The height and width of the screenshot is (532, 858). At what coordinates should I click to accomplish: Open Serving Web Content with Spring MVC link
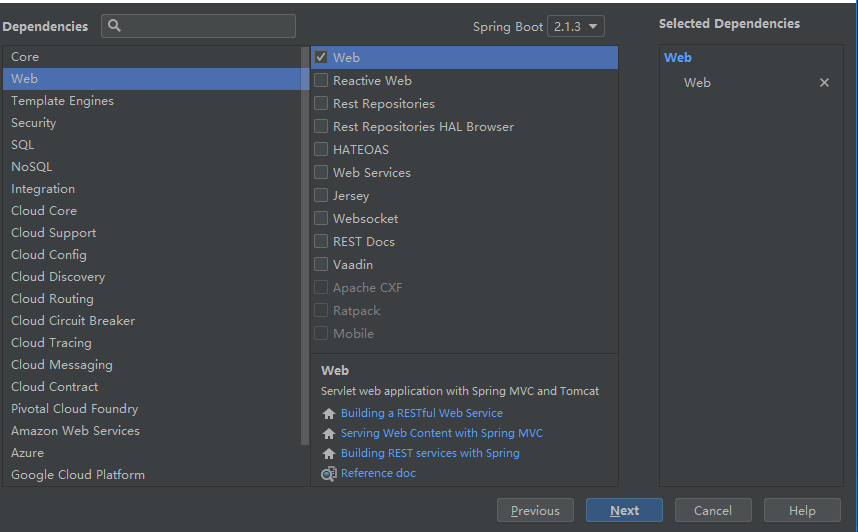click(442, 433)
